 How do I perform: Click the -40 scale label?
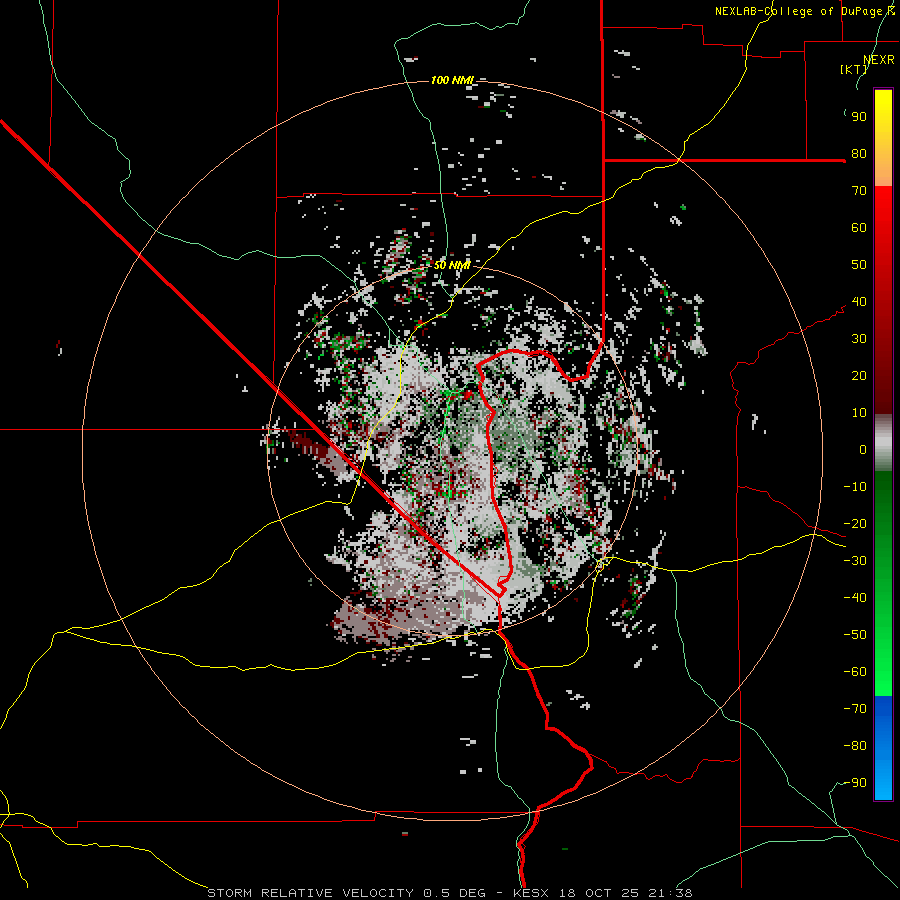(x=855, y=598)
